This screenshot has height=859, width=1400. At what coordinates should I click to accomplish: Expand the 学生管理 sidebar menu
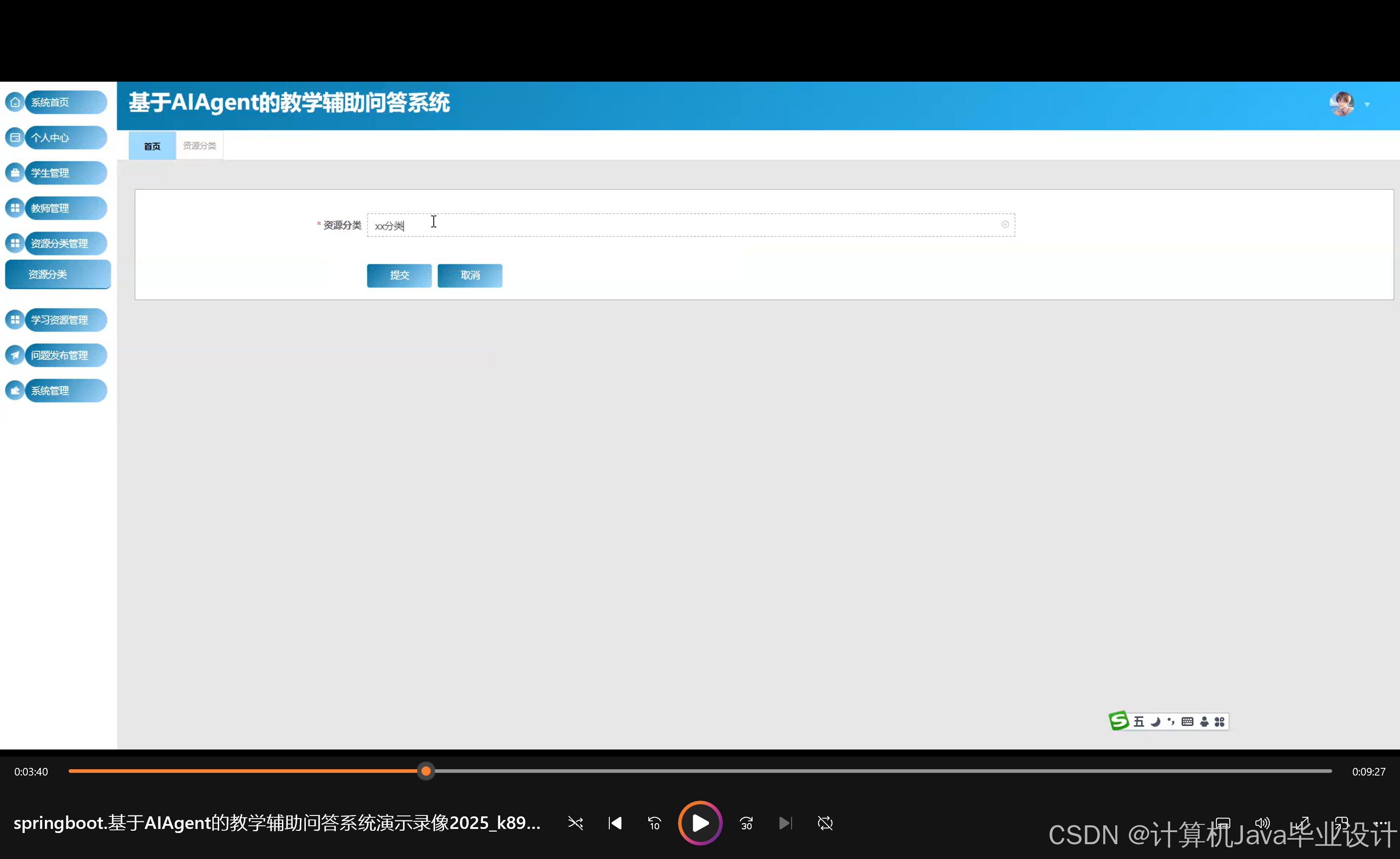(56, 173)
